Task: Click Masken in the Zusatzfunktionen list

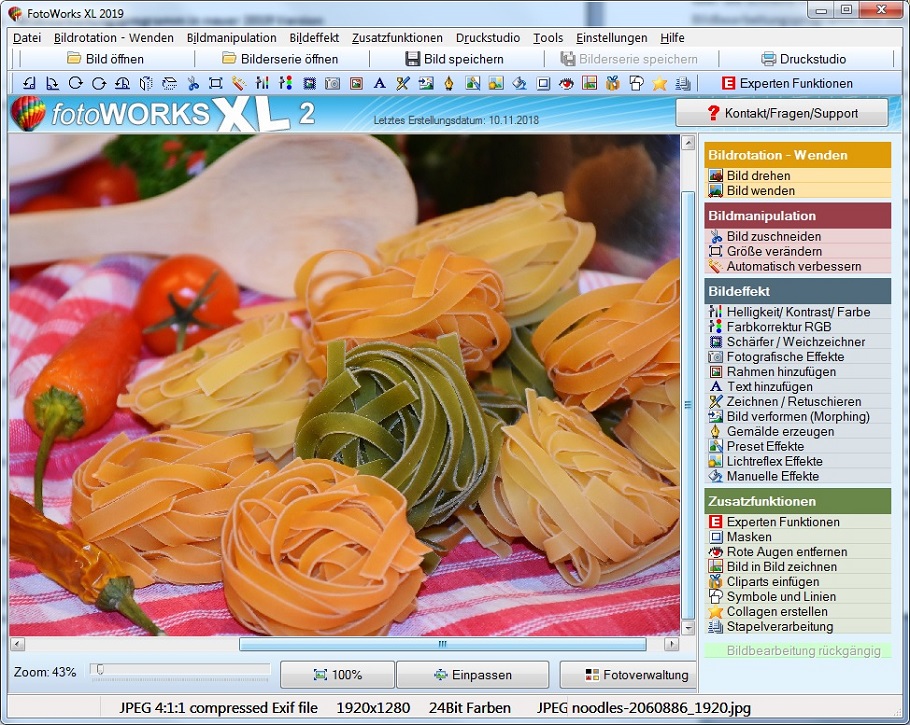Action: (748, 537)
